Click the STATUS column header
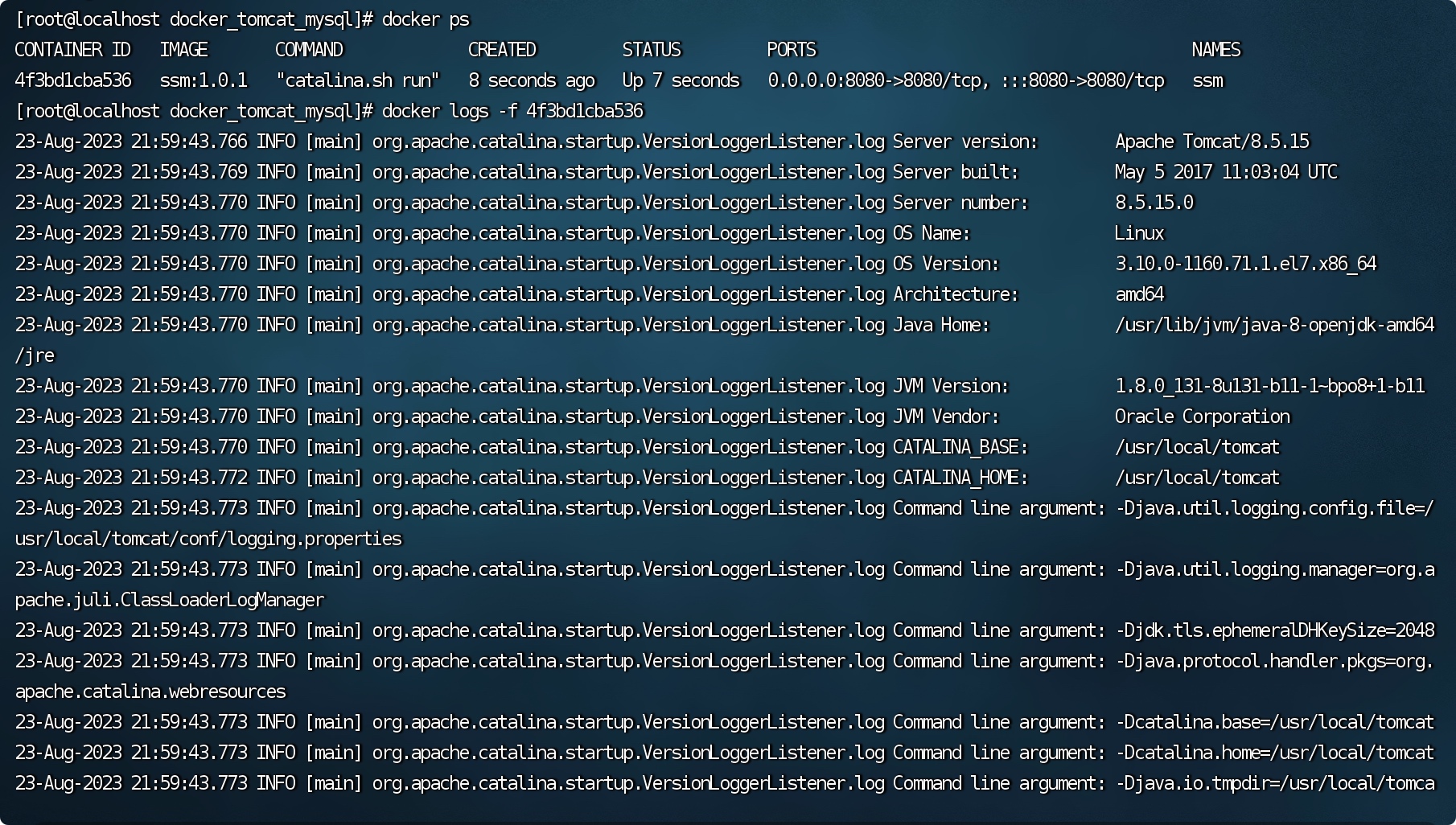Image resolution: width=1456 pixels, height=825 pixels. pyautogui.click(x=652, y=50)
